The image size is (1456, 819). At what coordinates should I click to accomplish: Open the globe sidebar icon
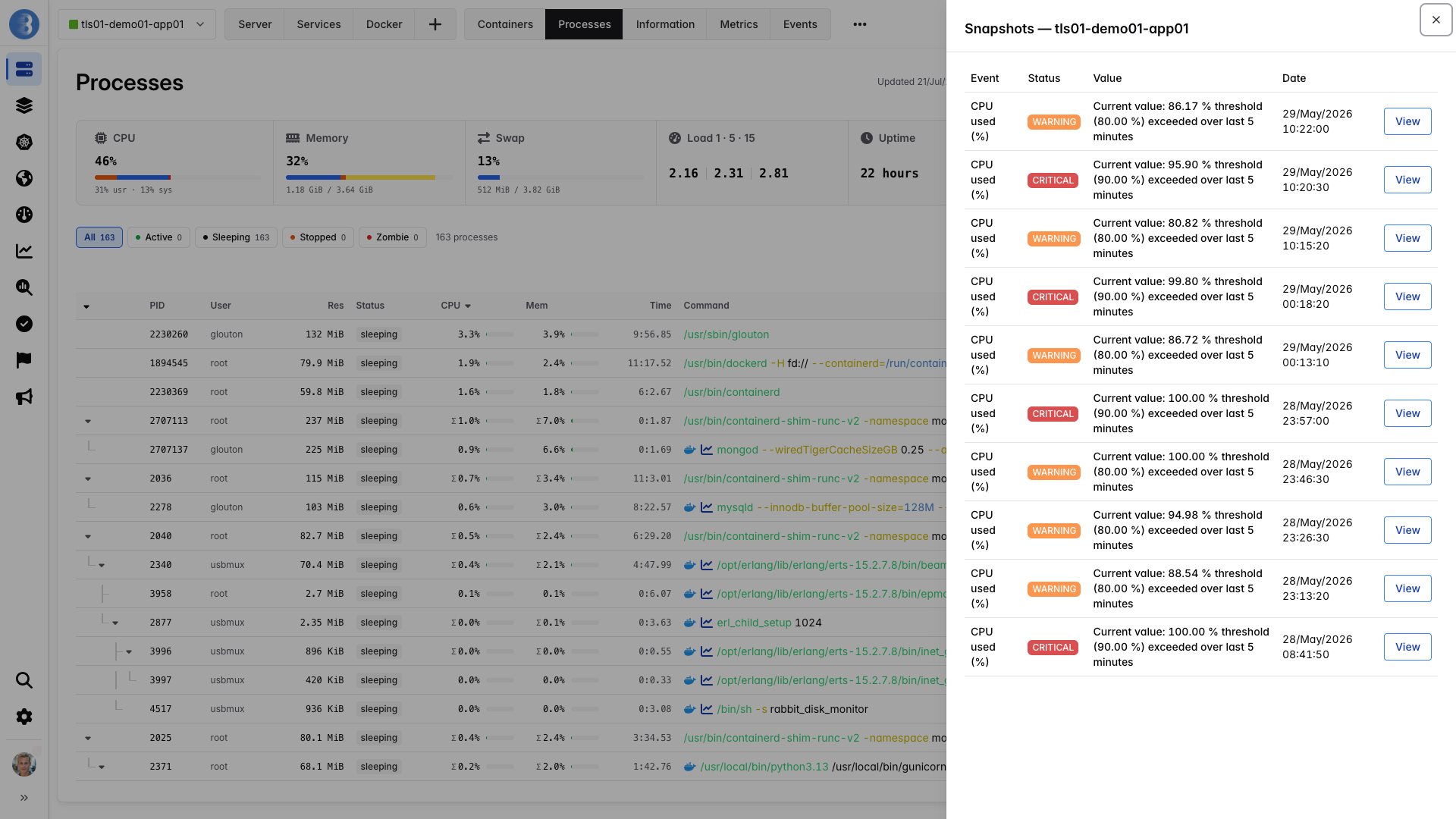point(24,178)
